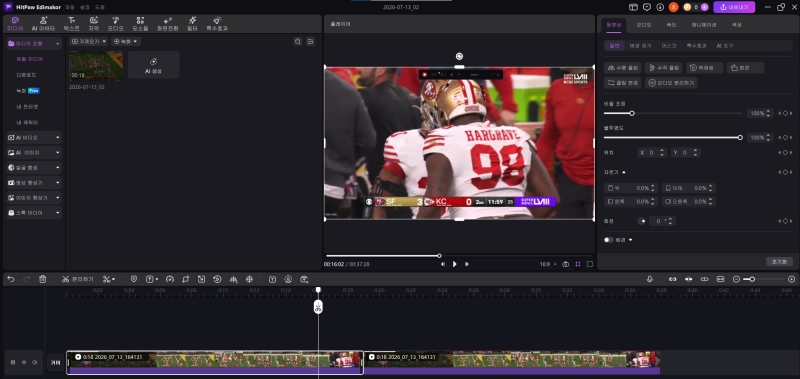Expand the video enhancer sidebar section
800x379 pixels.
(34, 183)
